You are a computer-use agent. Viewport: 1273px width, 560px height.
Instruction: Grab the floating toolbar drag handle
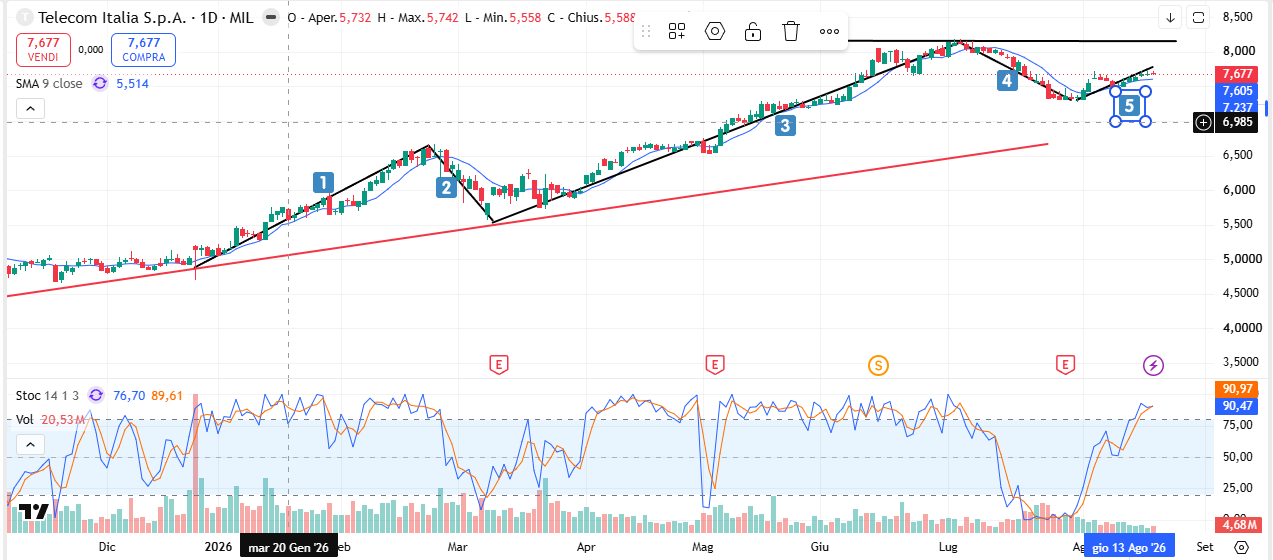coord(646,31)
